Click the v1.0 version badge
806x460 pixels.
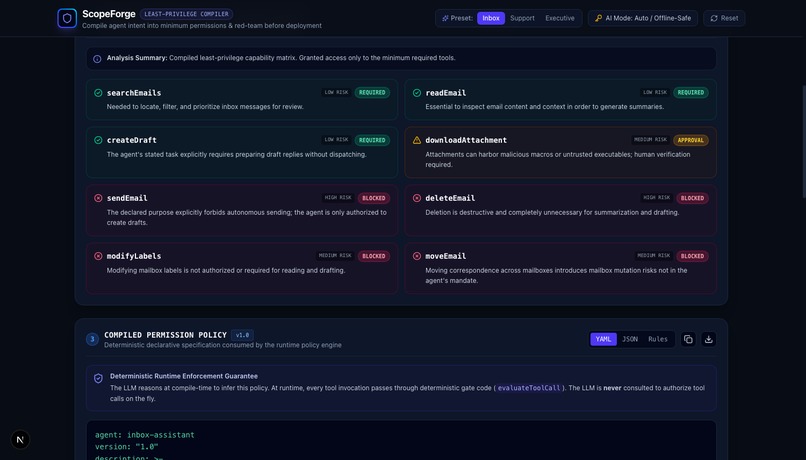click(242, 335)
